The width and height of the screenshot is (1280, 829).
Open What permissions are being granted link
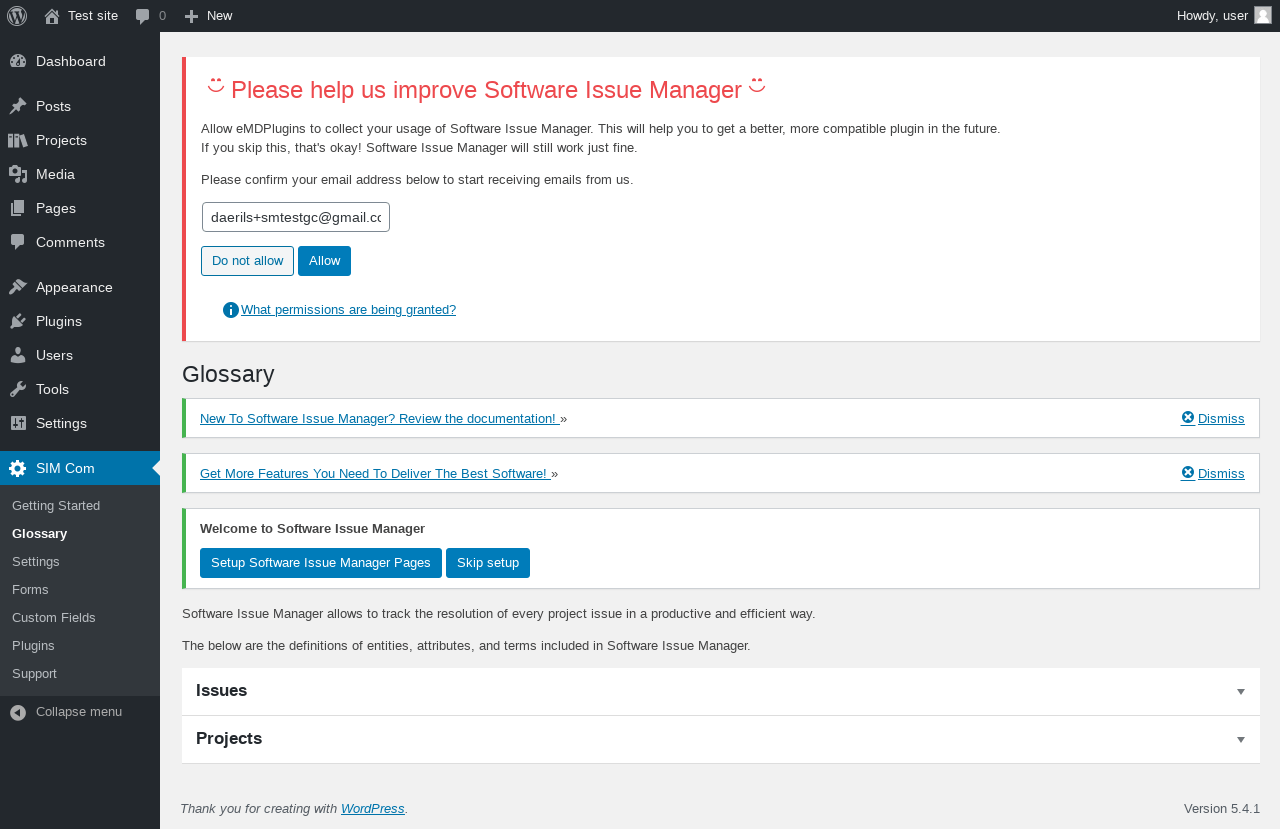pos(348,310)
